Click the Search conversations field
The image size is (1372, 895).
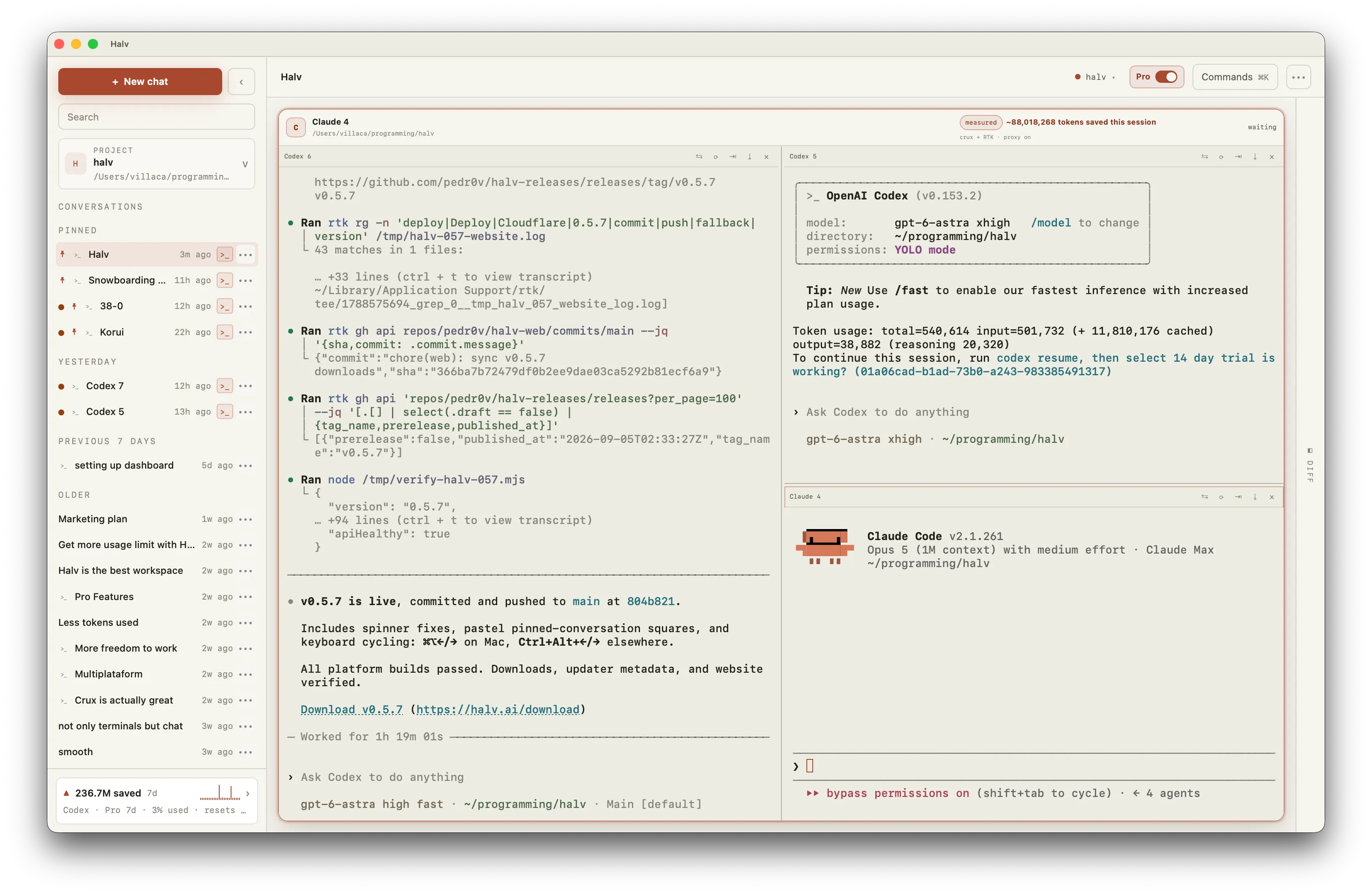click(156, 117)
